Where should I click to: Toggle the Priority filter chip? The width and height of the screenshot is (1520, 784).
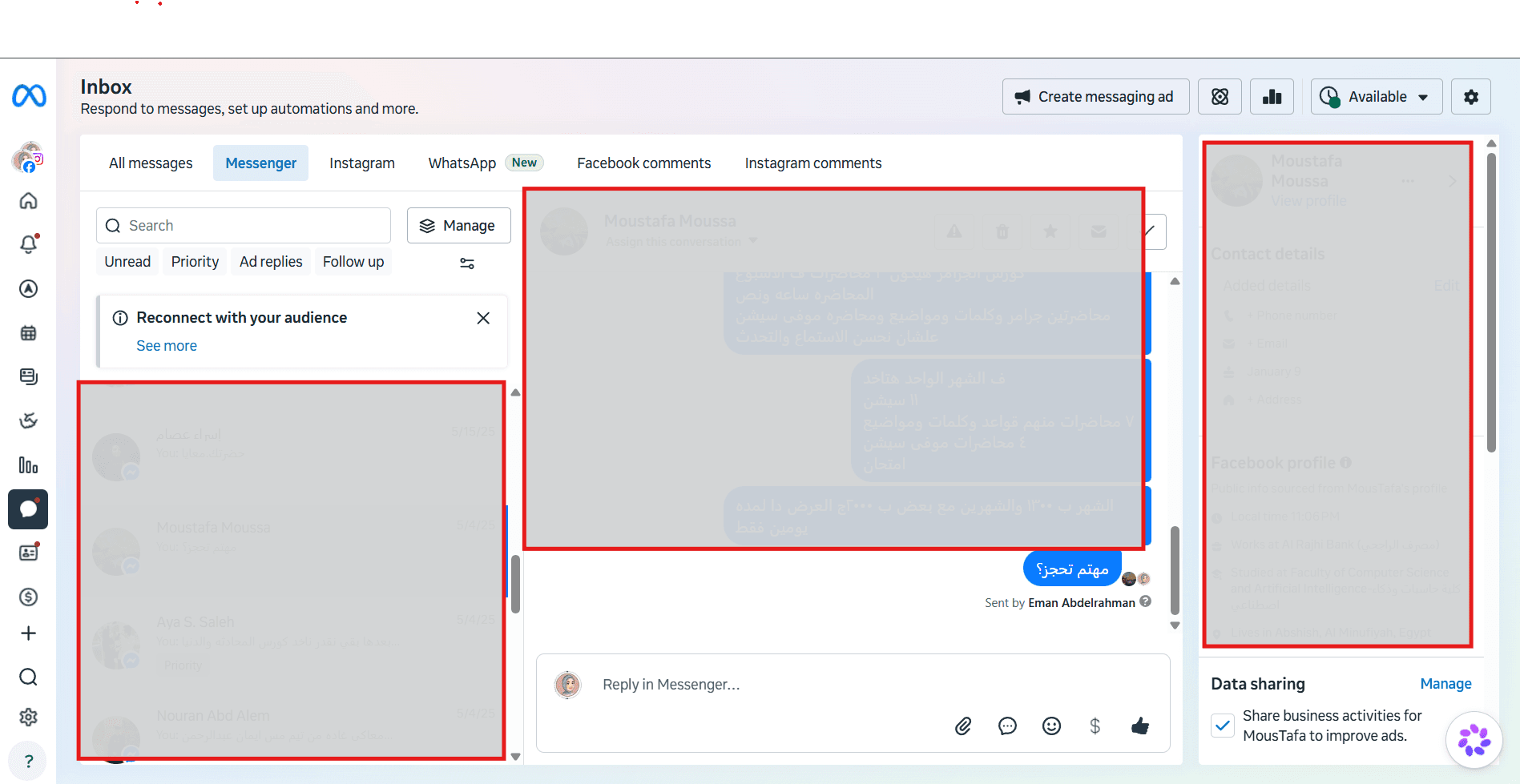195,262
